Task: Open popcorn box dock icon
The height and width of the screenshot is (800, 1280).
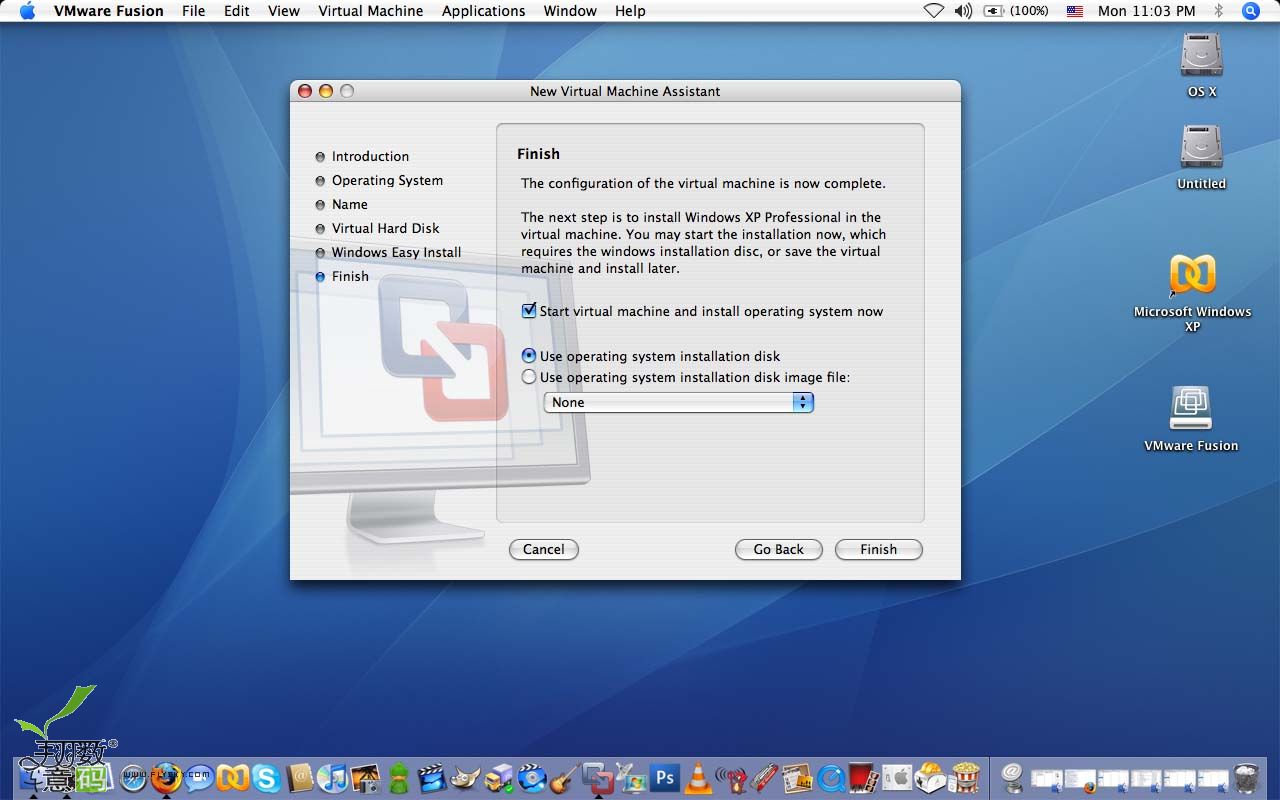Action: pyautogui.click(x=965, y=777)
